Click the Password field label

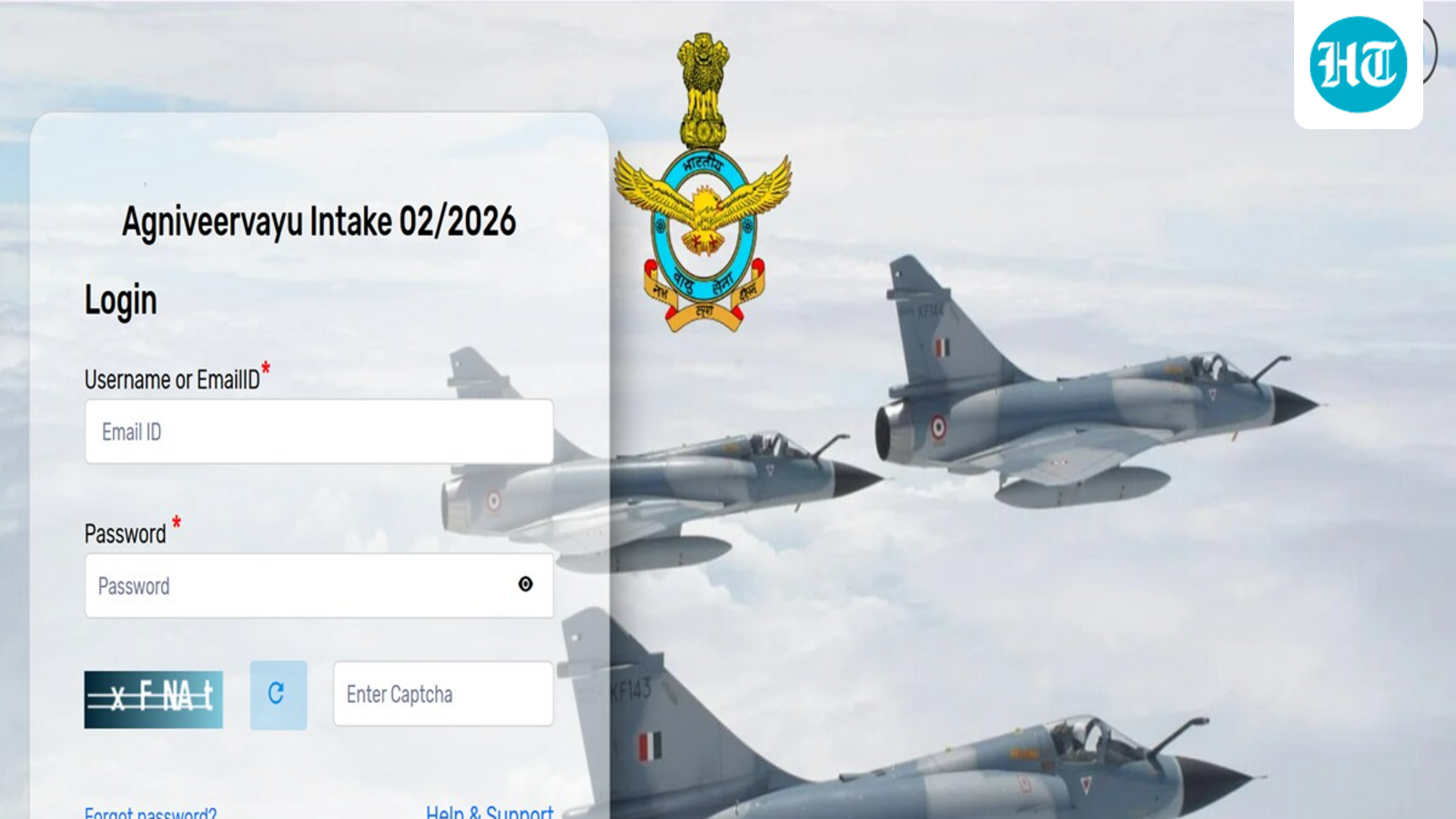(x=125, y=533)
